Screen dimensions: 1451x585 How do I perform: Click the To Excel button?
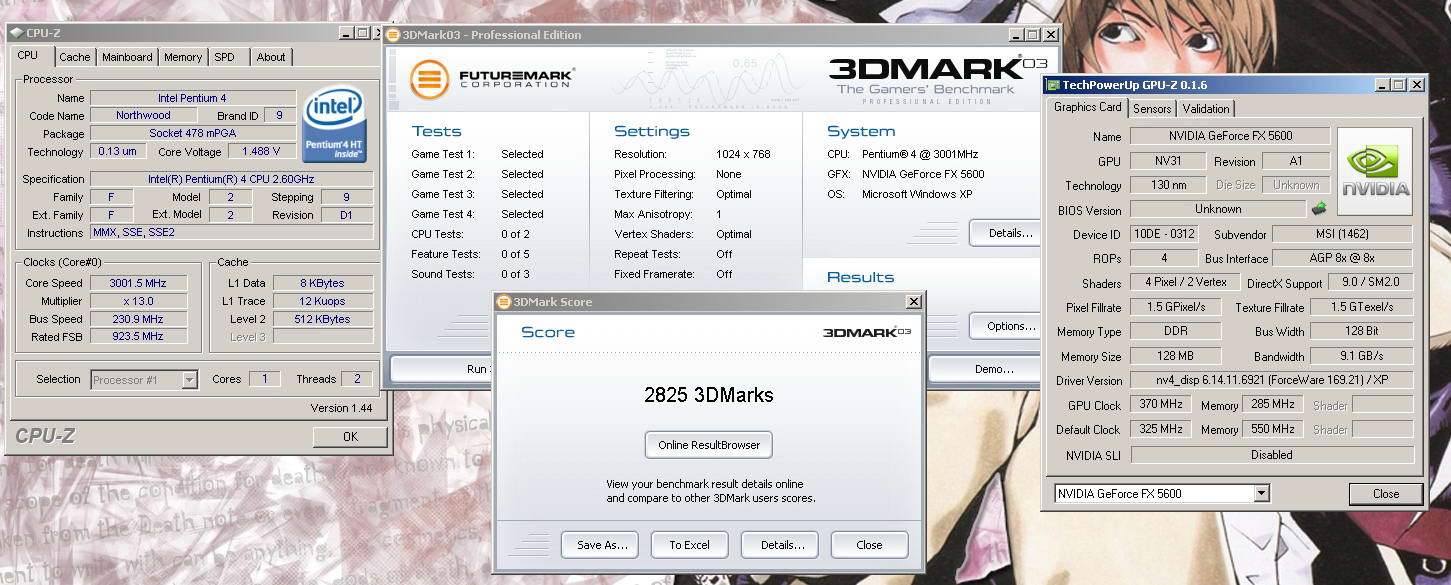coord(690,545)
